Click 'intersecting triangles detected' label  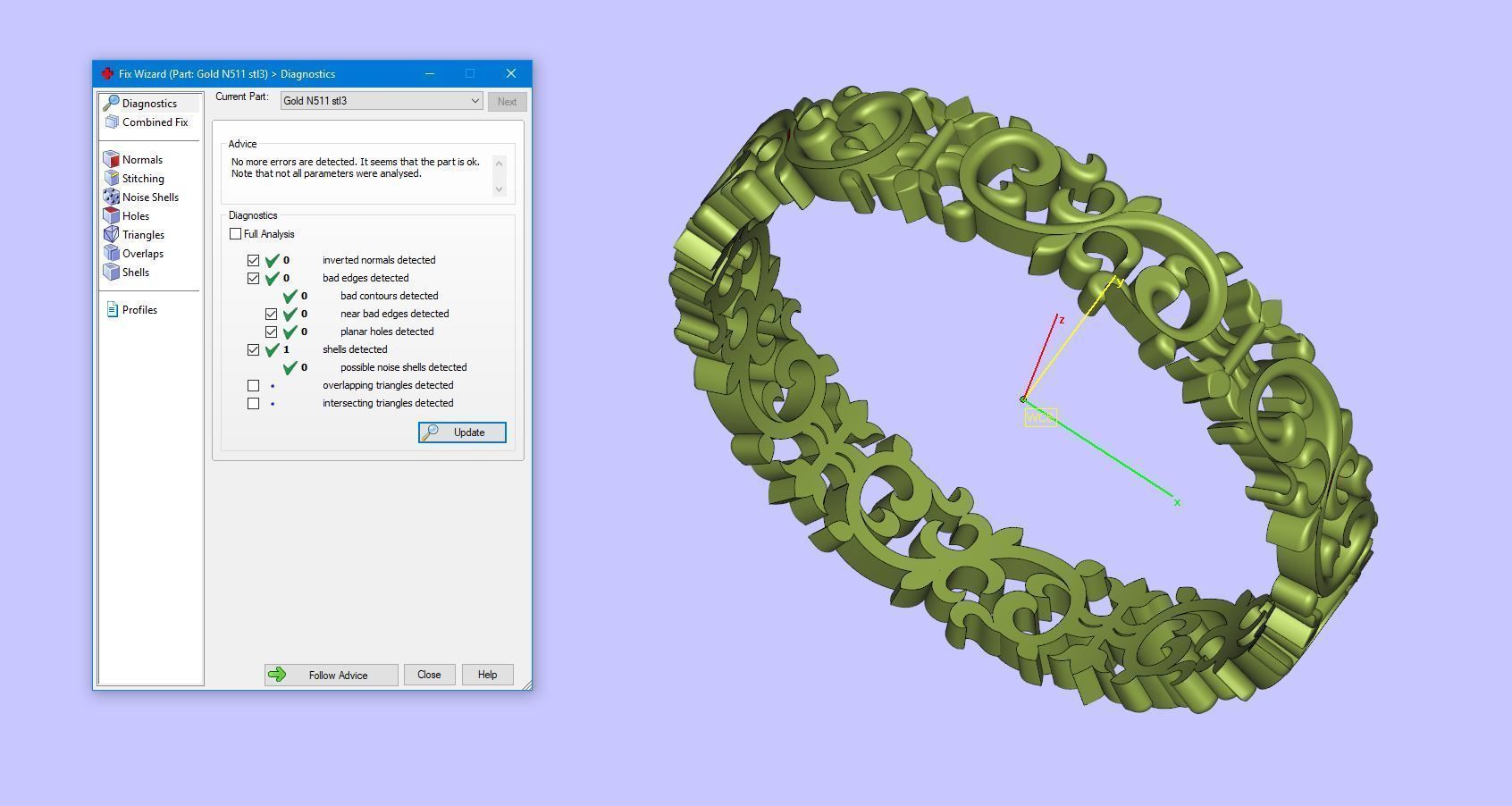(388, 403)
